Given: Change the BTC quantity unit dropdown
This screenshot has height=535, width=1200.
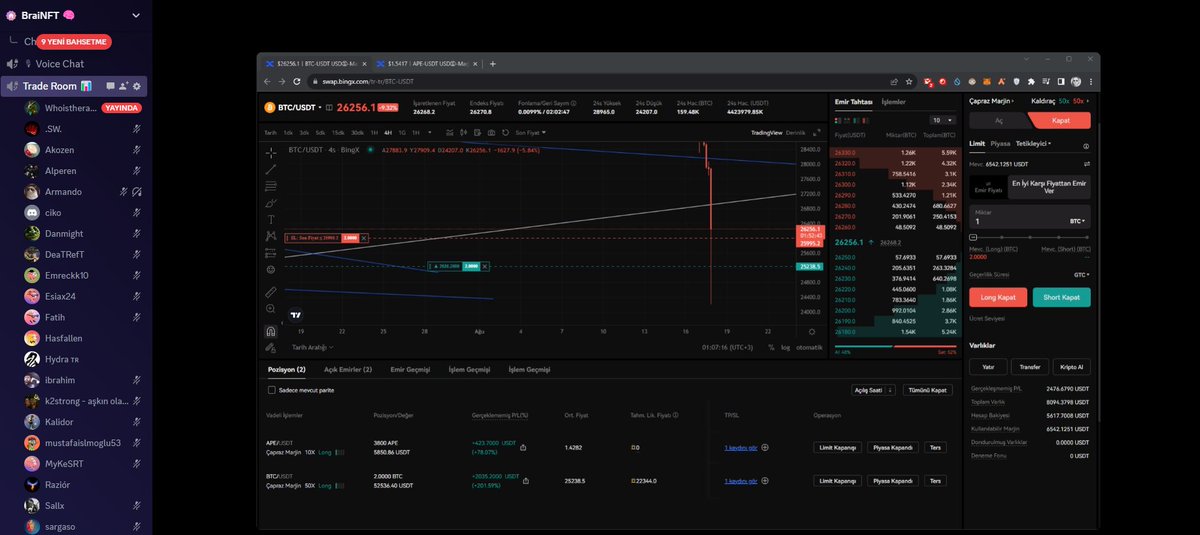Looking at the screenshot, I should coord(1077,220).
